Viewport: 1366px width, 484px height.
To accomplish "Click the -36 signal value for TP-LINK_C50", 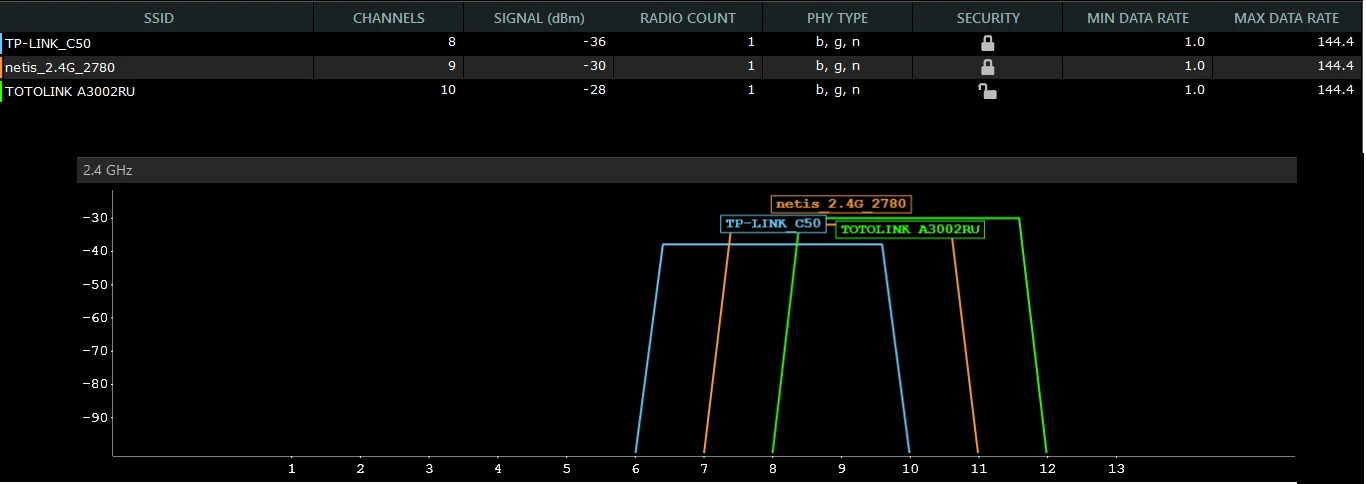I will [x=596, y=42].
